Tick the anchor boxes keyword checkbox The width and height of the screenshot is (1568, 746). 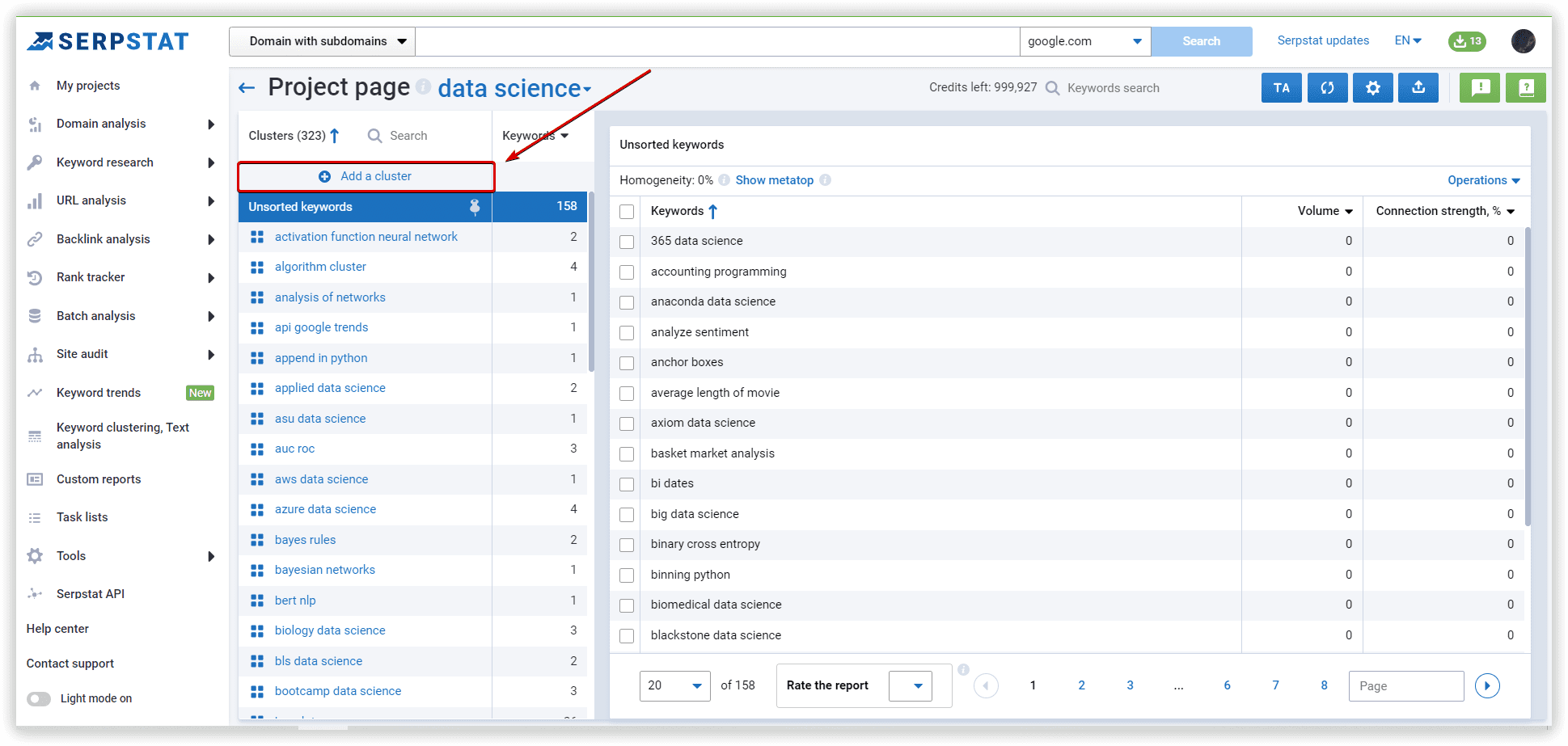pyautogui.click(x=627, y=363)
